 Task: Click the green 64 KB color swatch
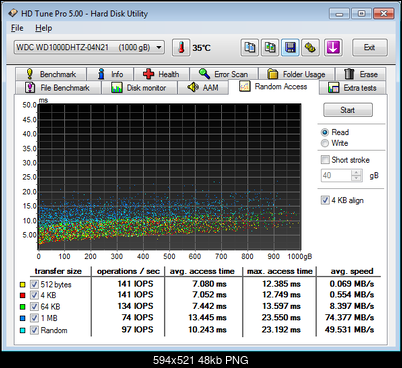click(x=22, y=307)
